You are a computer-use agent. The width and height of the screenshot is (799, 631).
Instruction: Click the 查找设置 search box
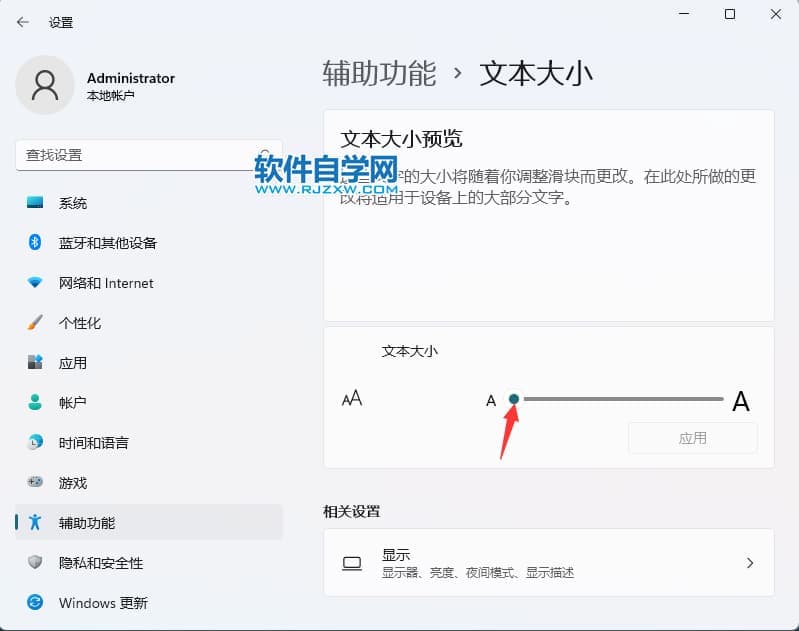point(140,155)
